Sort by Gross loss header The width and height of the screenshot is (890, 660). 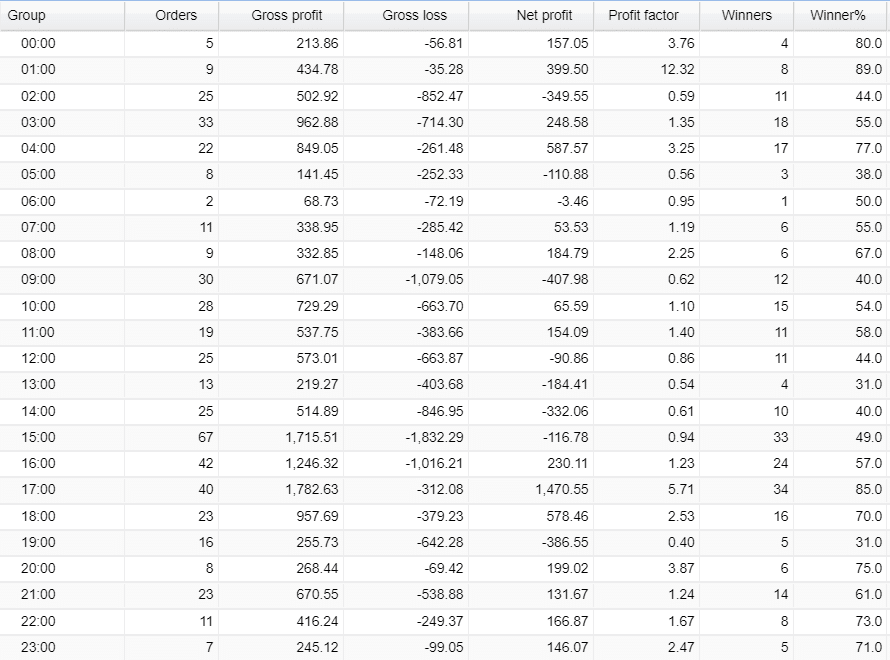click(x=414, y=15)
